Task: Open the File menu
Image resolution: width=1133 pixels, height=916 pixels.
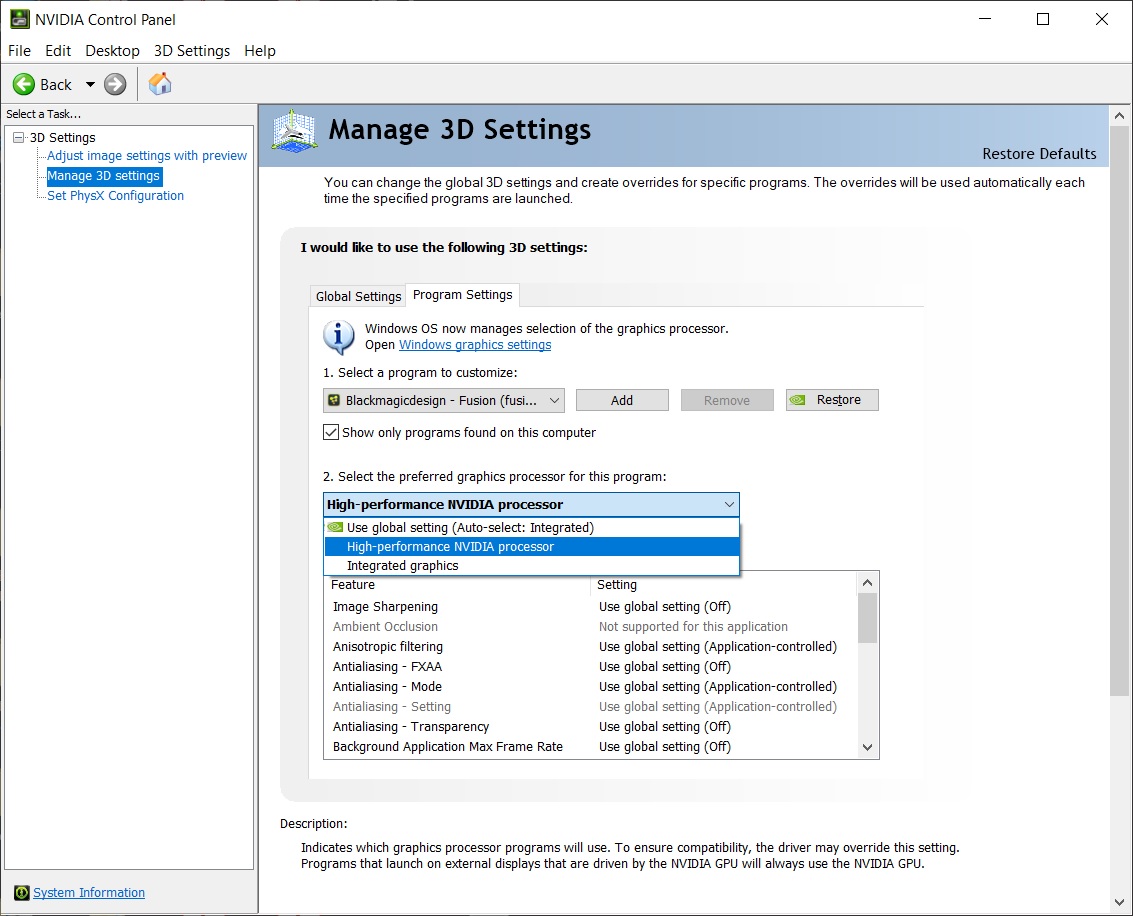Action: (20, 51)
